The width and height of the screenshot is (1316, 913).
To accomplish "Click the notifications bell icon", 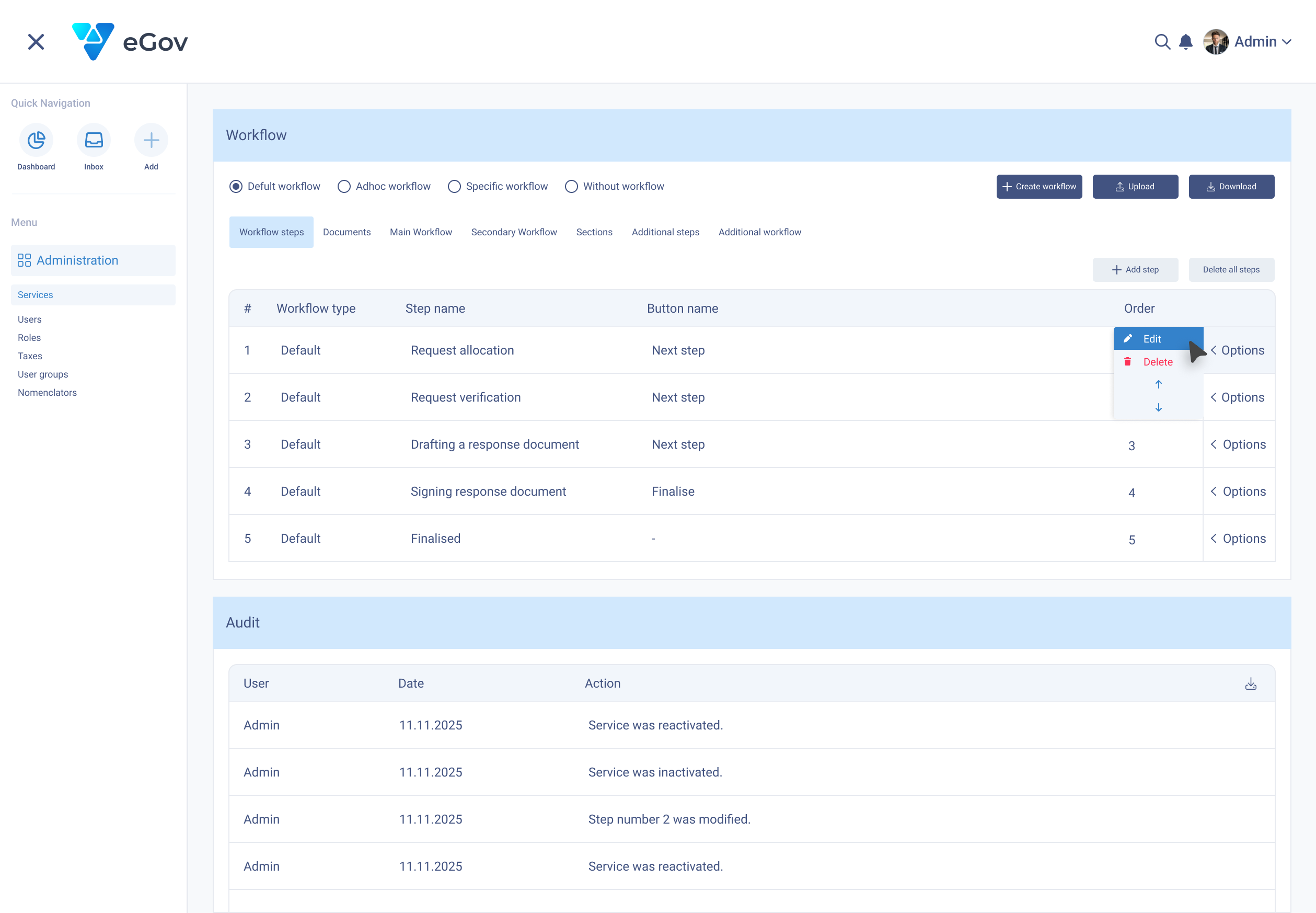I will coord(1186,42).
